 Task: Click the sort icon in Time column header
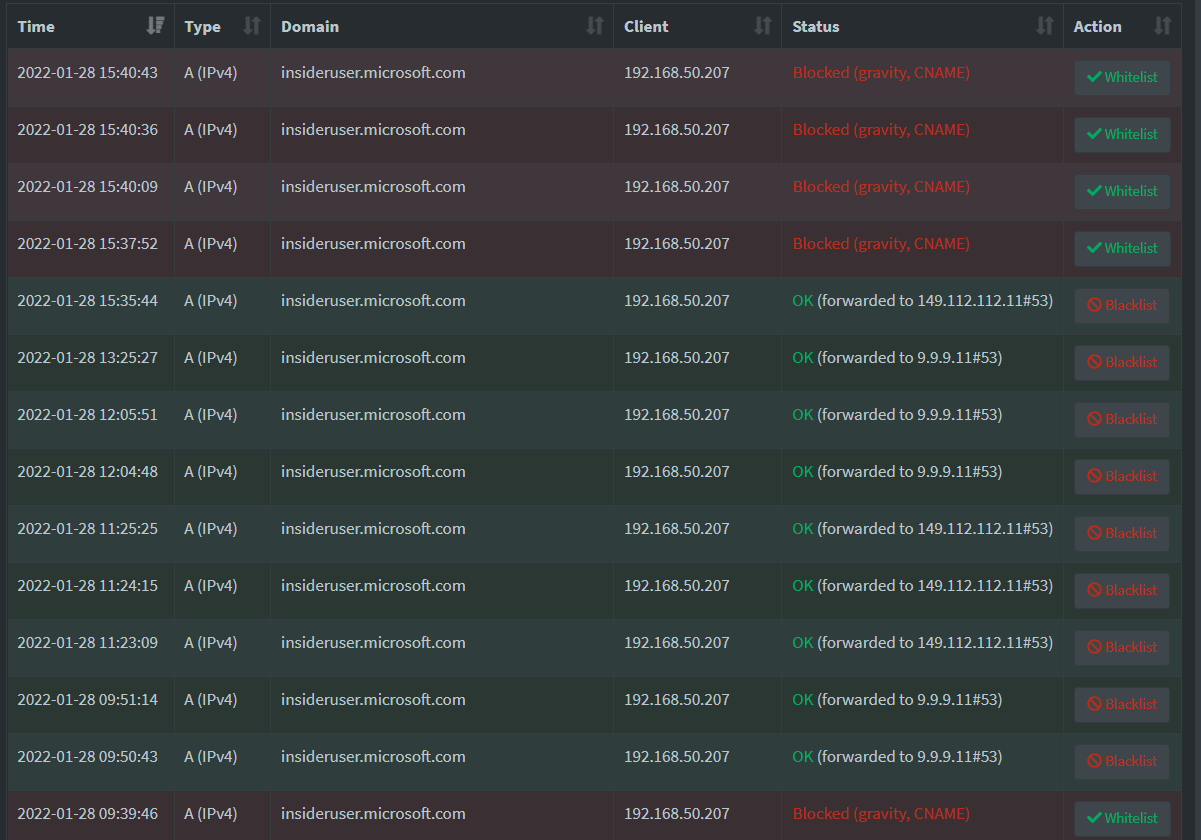coord(155,27)
